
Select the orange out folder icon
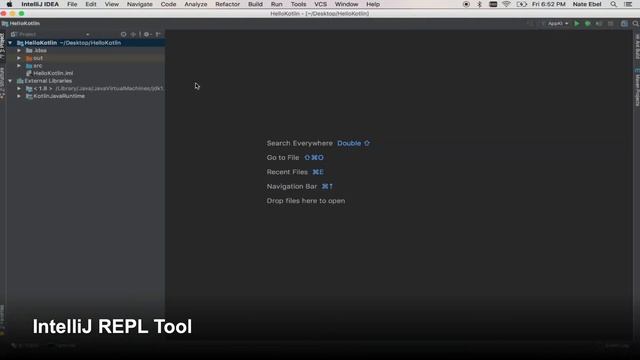pyautogui.click(x=29, y=58)
